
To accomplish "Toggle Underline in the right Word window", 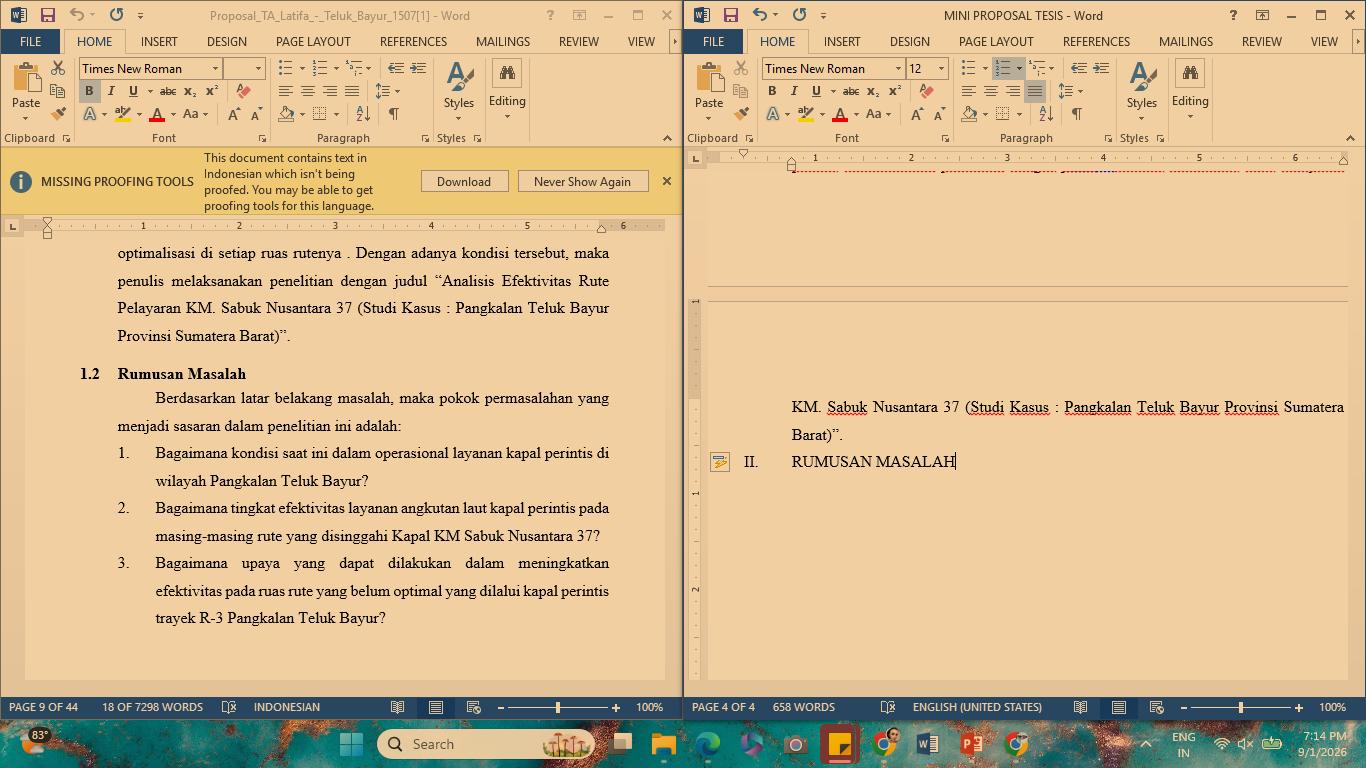I will pos(816,91).
